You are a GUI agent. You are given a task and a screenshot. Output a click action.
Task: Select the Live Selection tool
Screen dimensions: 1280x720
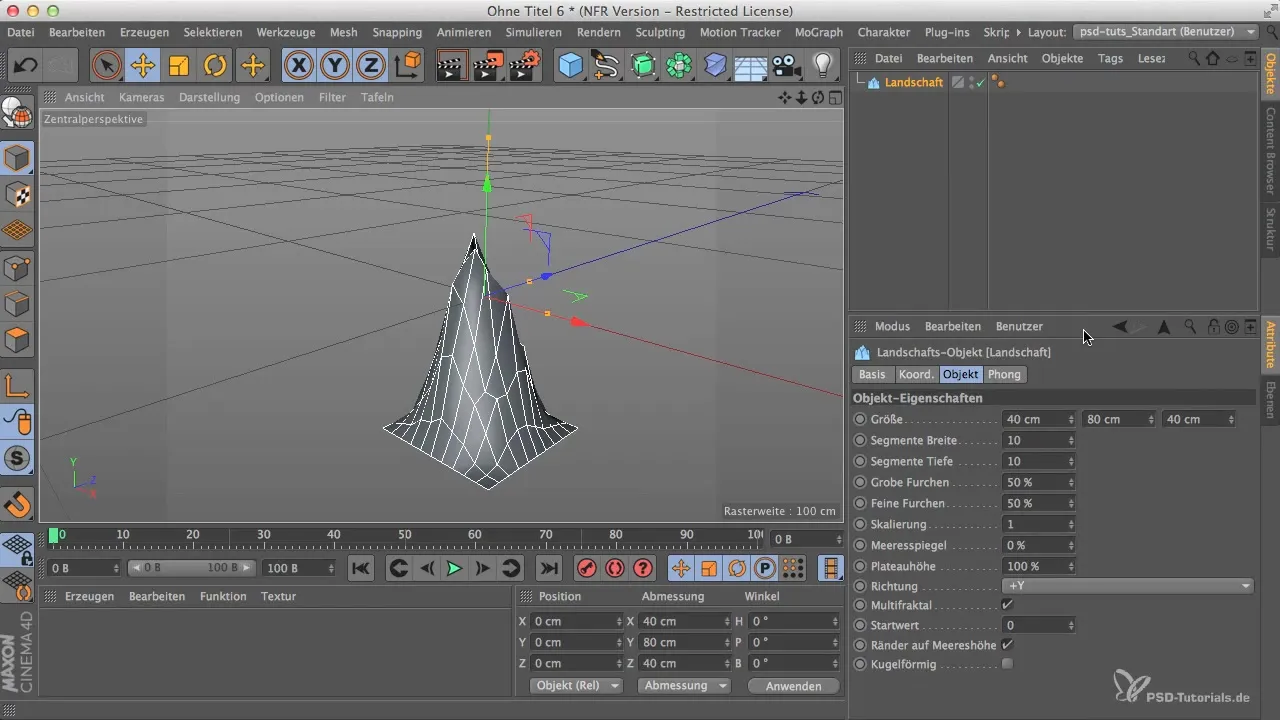pyautogui.click(x=106, y=66)
